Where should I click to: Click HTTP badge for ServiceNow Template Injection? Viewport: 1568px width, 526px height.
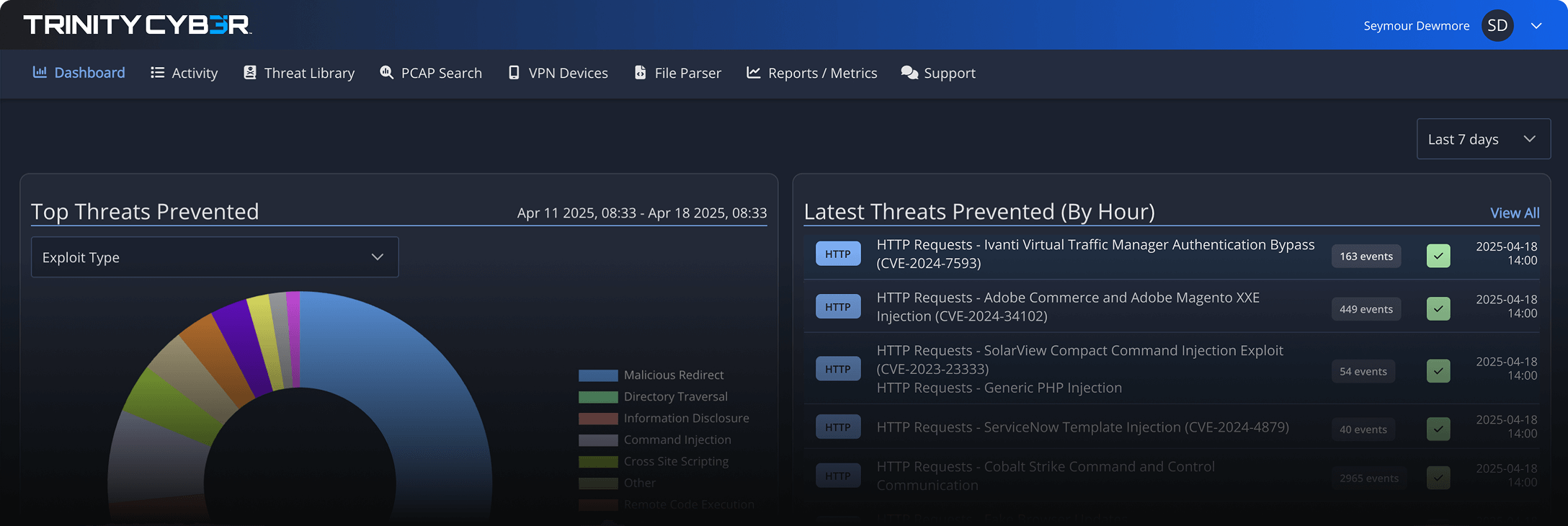(838, 427)
